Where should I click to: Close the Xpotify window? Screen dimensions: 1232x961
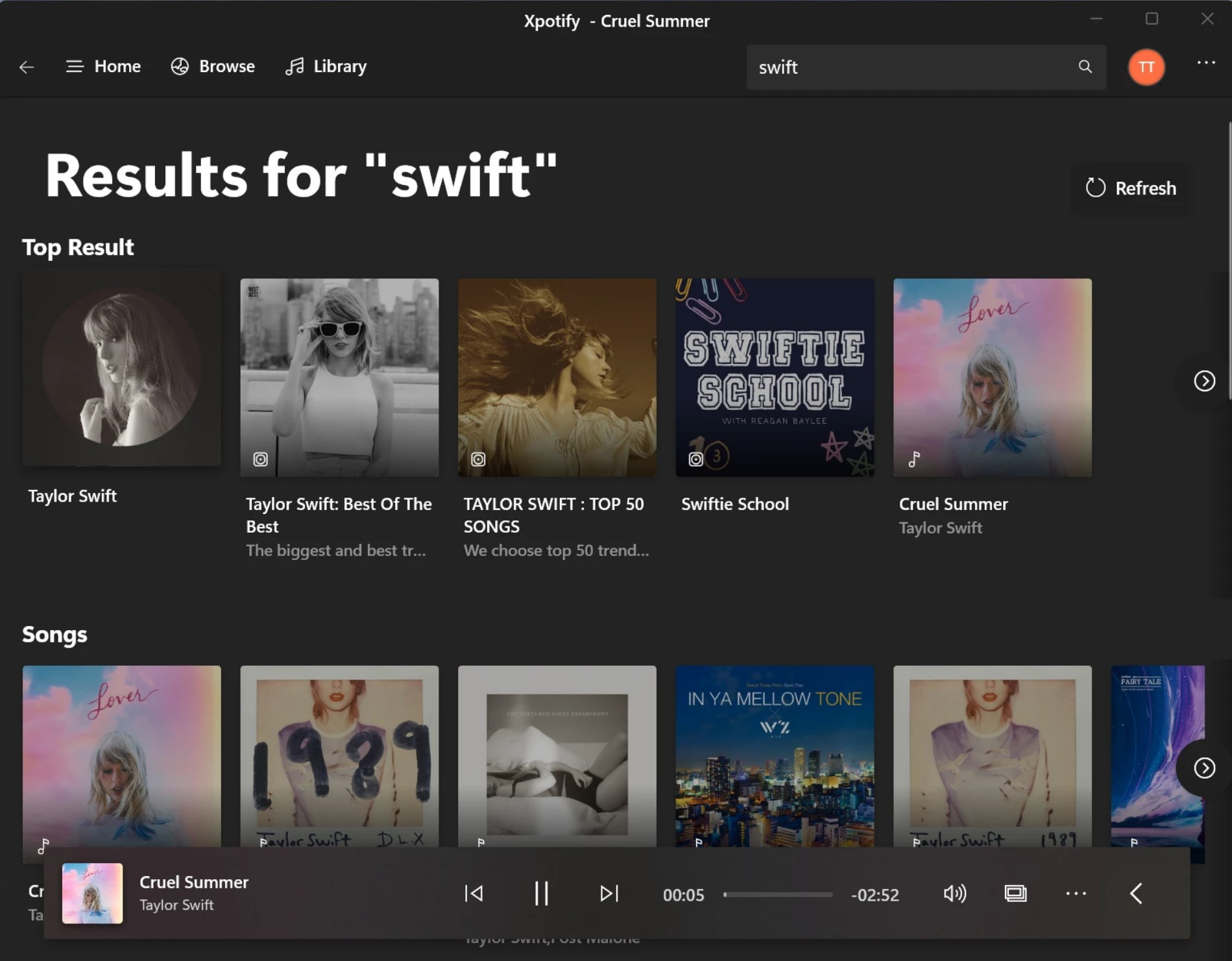point(1207,19)
